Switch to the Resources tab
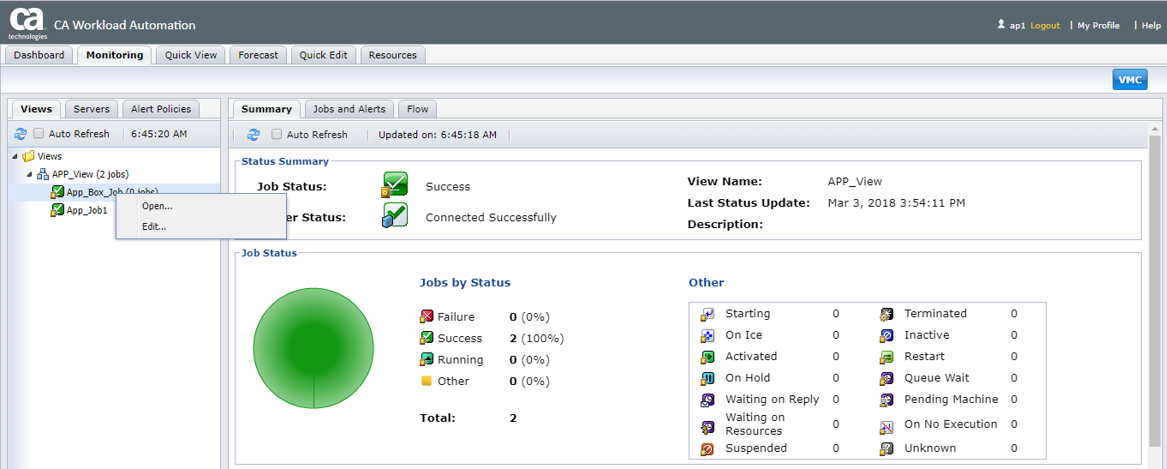 click(x=392, y=55)
